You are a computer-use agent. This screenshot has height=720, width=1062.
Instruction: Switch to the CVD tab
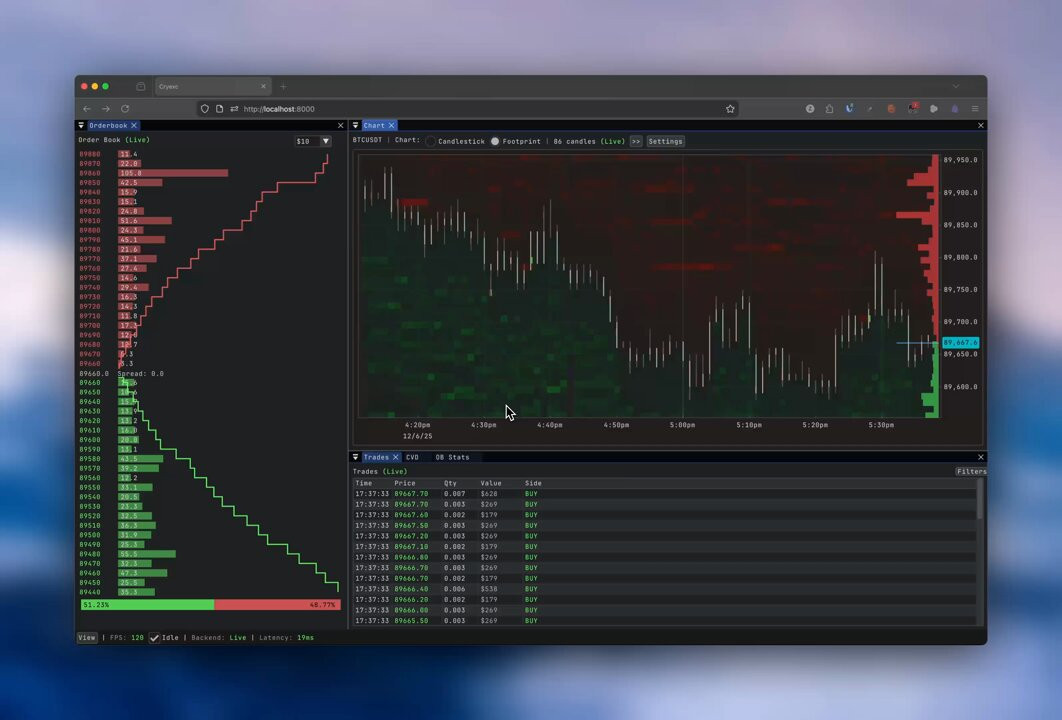coord(412,457)
